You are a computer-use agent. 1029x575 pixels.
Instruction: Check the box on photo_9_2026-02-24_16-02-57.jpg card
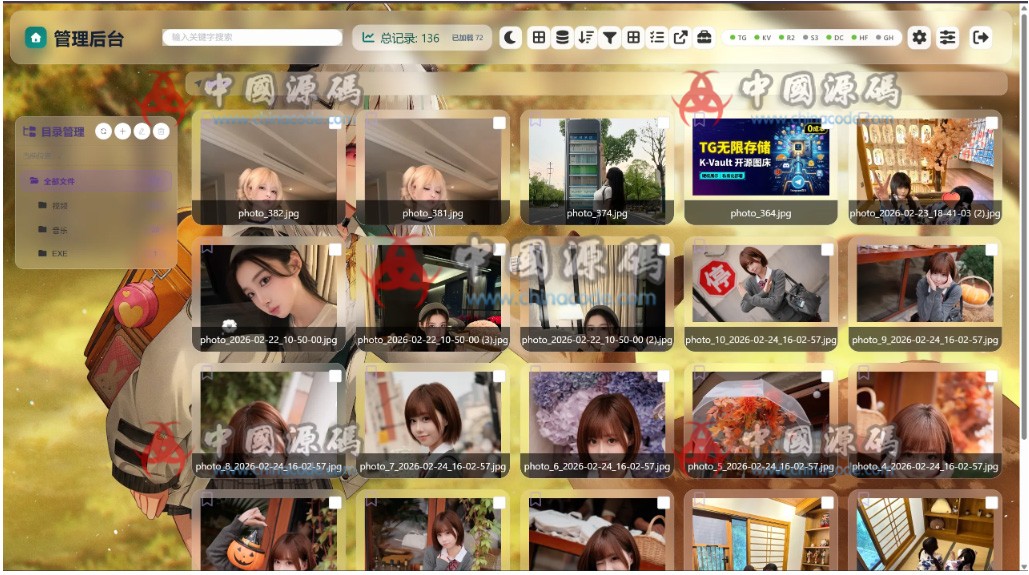992,249
